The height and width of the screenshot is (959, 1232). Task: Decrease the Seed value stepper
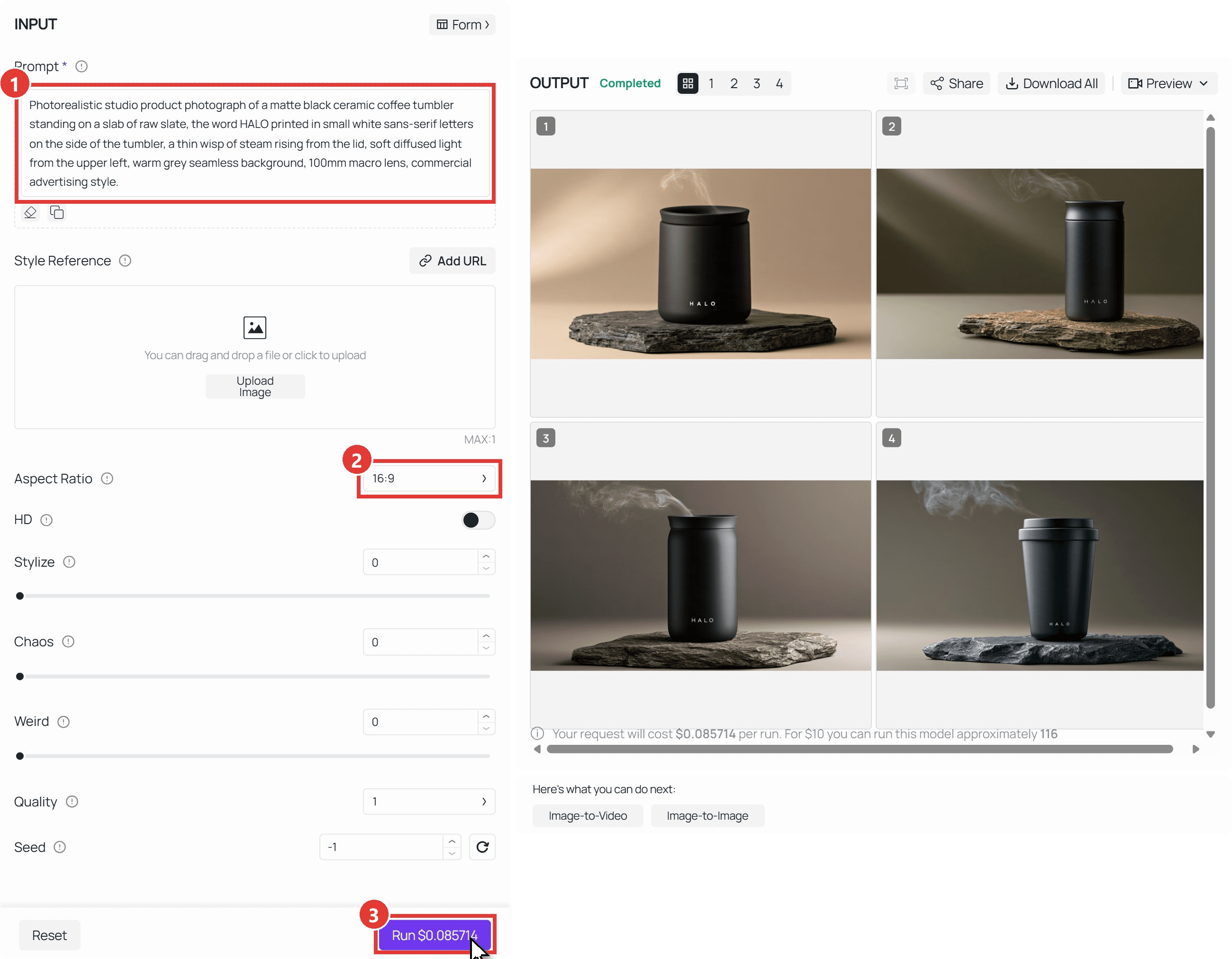tap(452, 854)
